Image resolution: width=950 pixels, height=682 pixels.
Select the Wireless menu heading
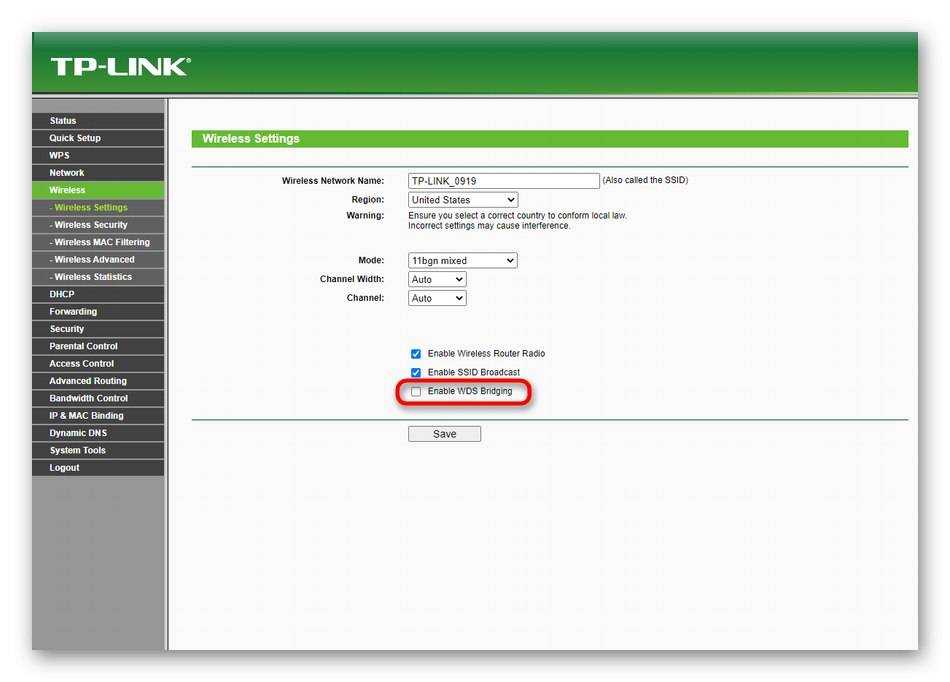98,190
